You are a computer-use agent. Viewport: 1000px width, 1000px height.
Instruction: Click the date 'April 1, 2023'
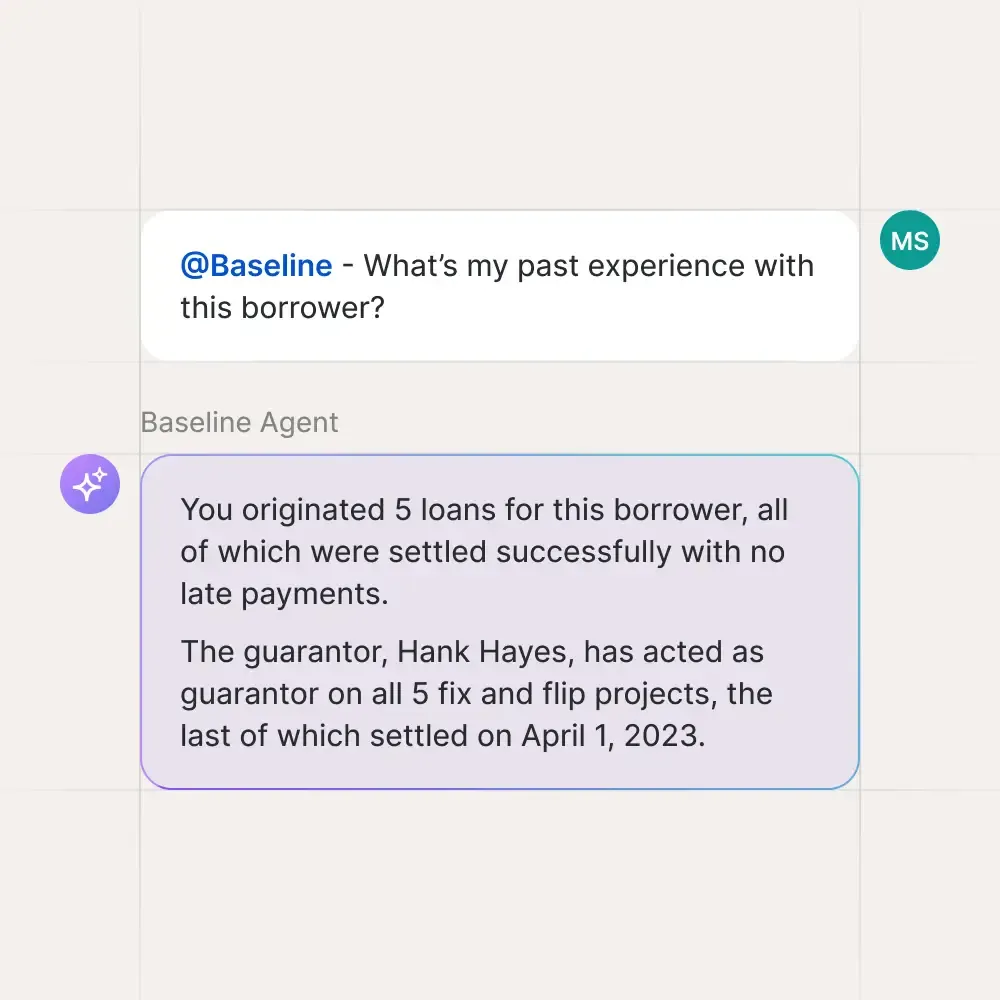coord(612,735)
